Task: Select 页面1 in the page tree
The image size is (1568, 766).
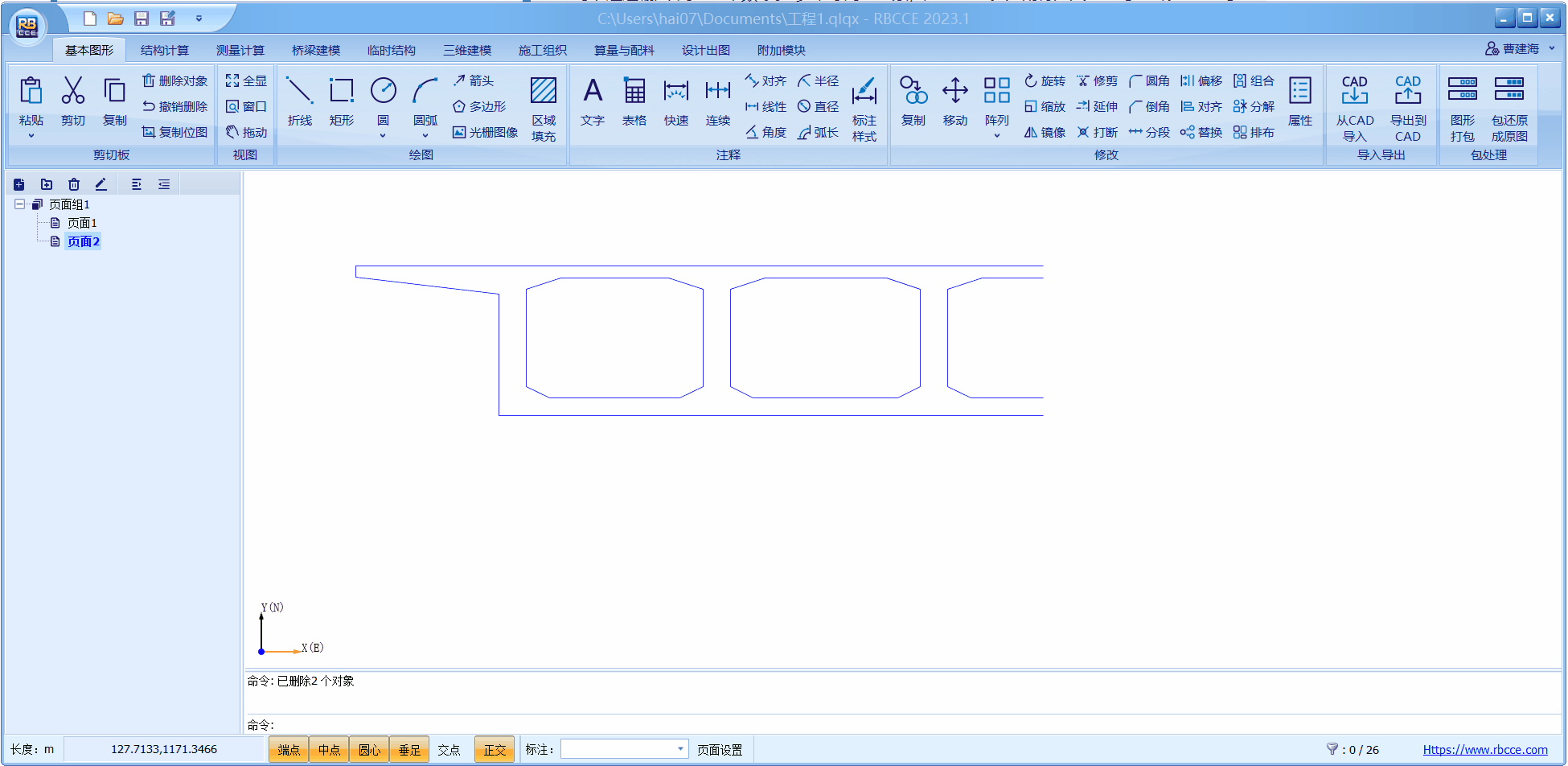Action: coord(82,223)
